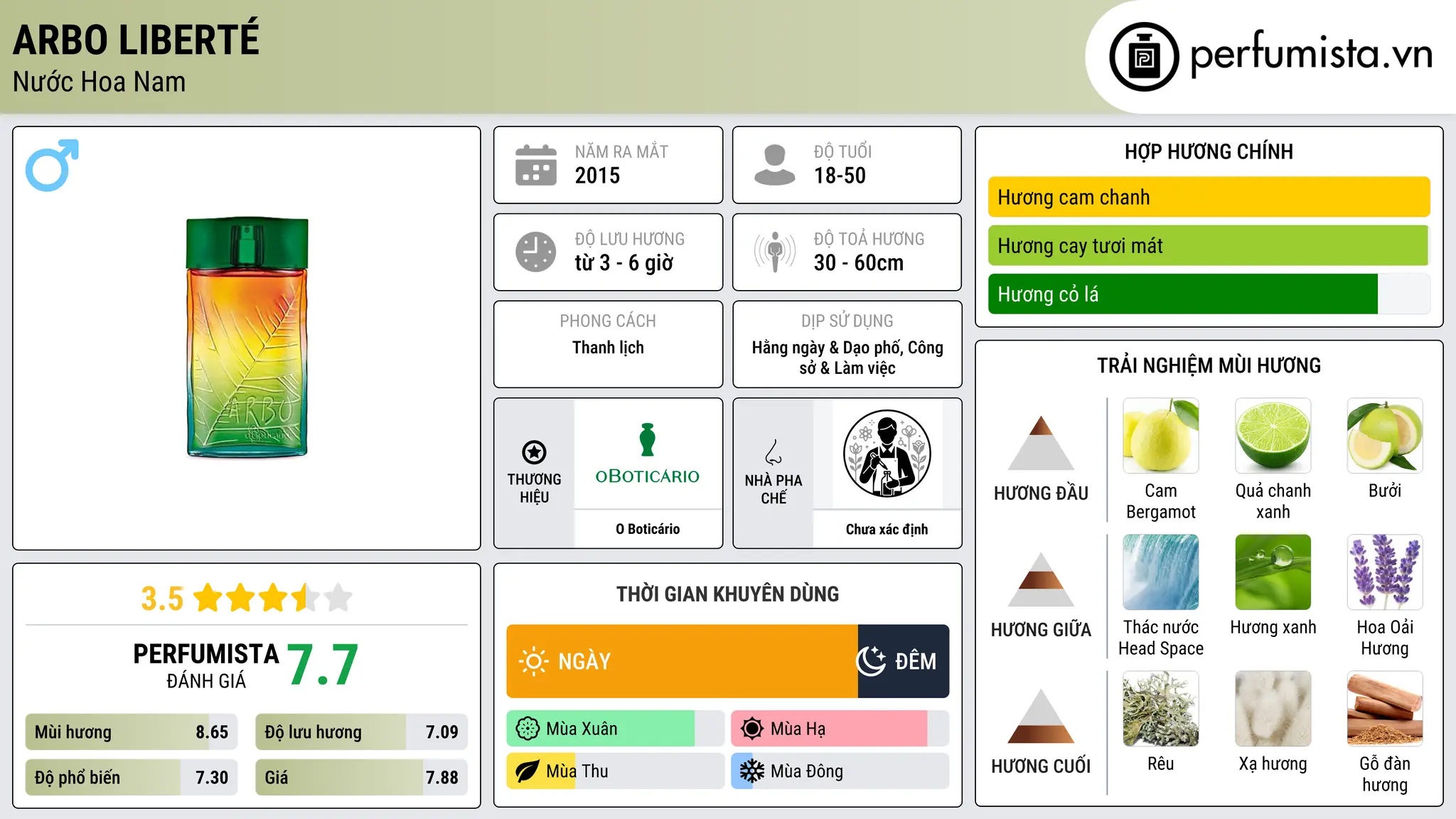1456x819 pixels.
Task: Click the Nước Hoa Nam subtitle
Action: pos(100,82)
